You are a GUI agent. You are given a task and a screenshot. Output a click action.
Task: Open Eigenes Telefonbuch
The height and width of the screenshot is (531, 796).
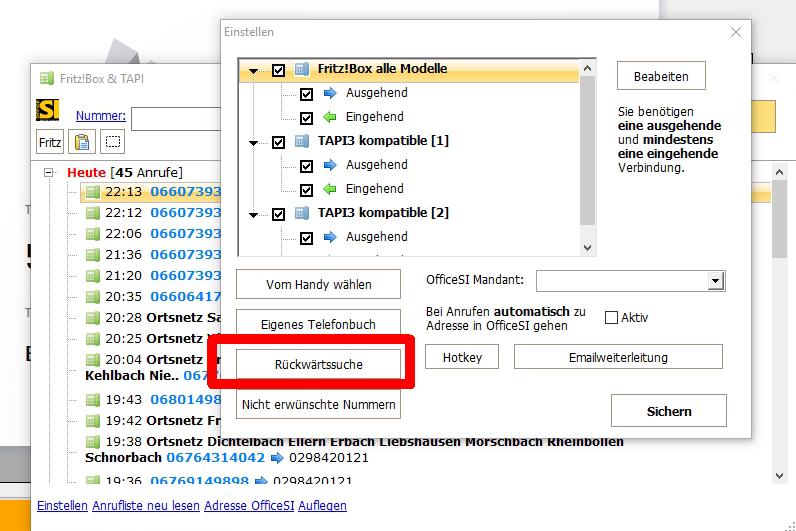click(x=318, y=324)
